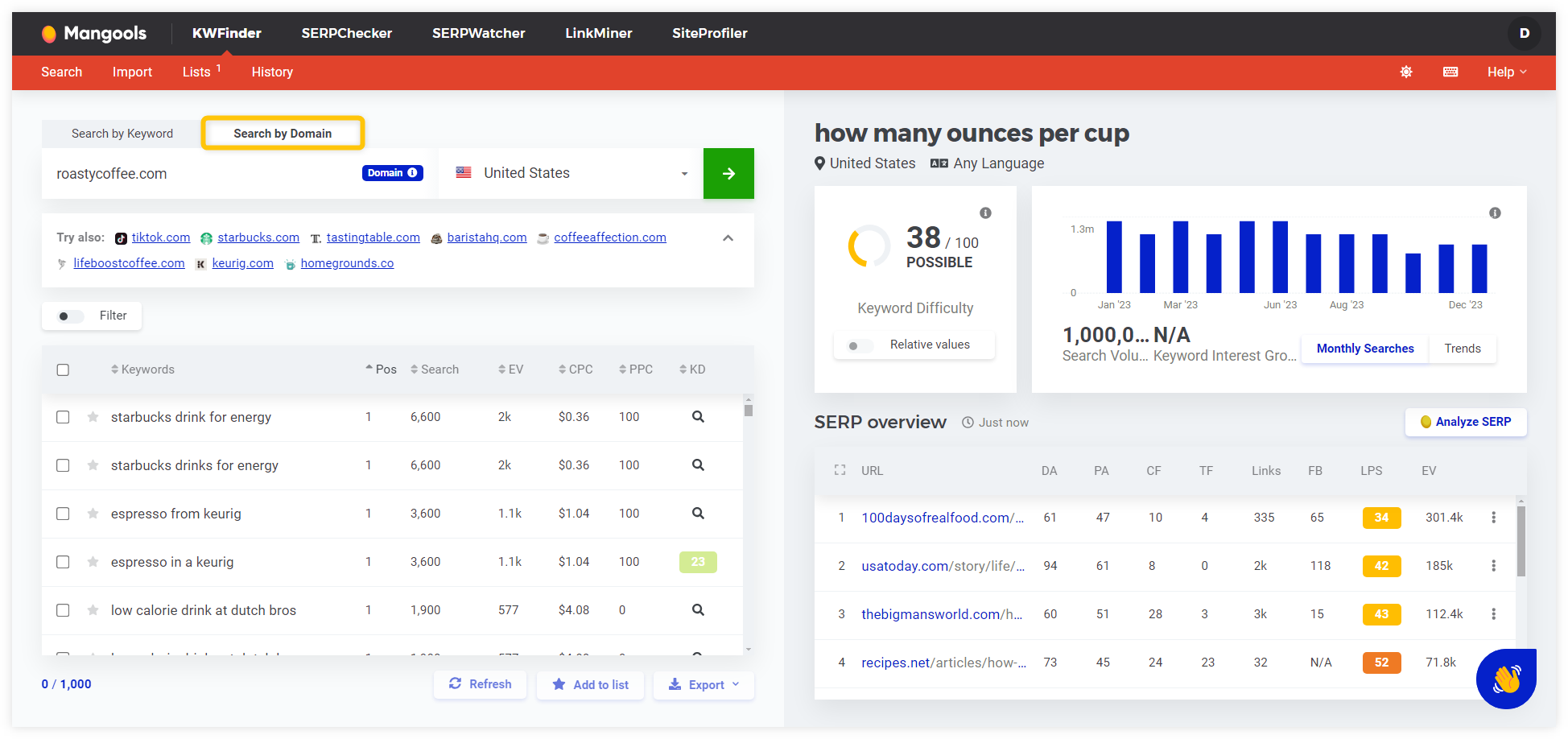Click the Keyword Difficulty info icon
Screen dimensions: 1568x739
[985, 213]
